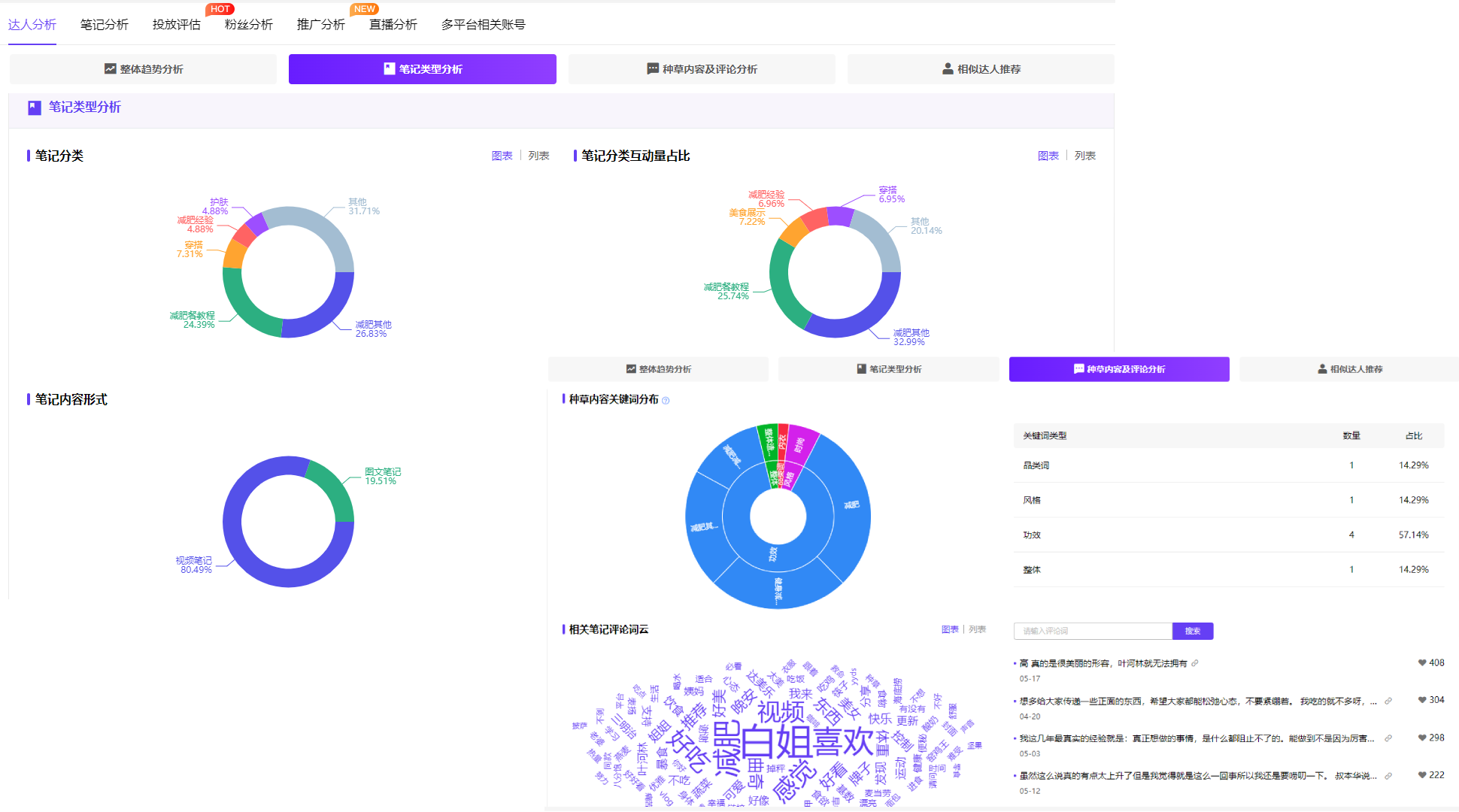Screen dimensions: 1459x812
Task: Open the 直播分析 tab
Action: [x=393, y=24]
